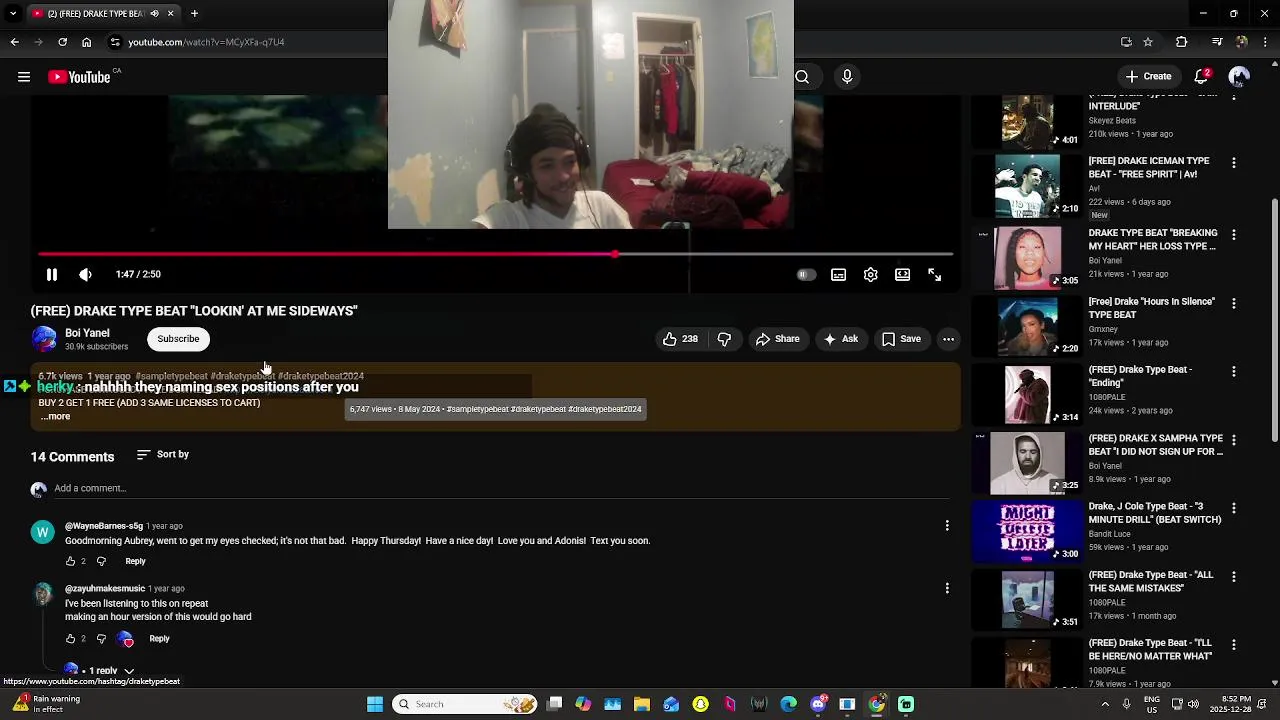Search with your voice microphone button
This screenshot has height=720, width=1280.
coord(847,77)
